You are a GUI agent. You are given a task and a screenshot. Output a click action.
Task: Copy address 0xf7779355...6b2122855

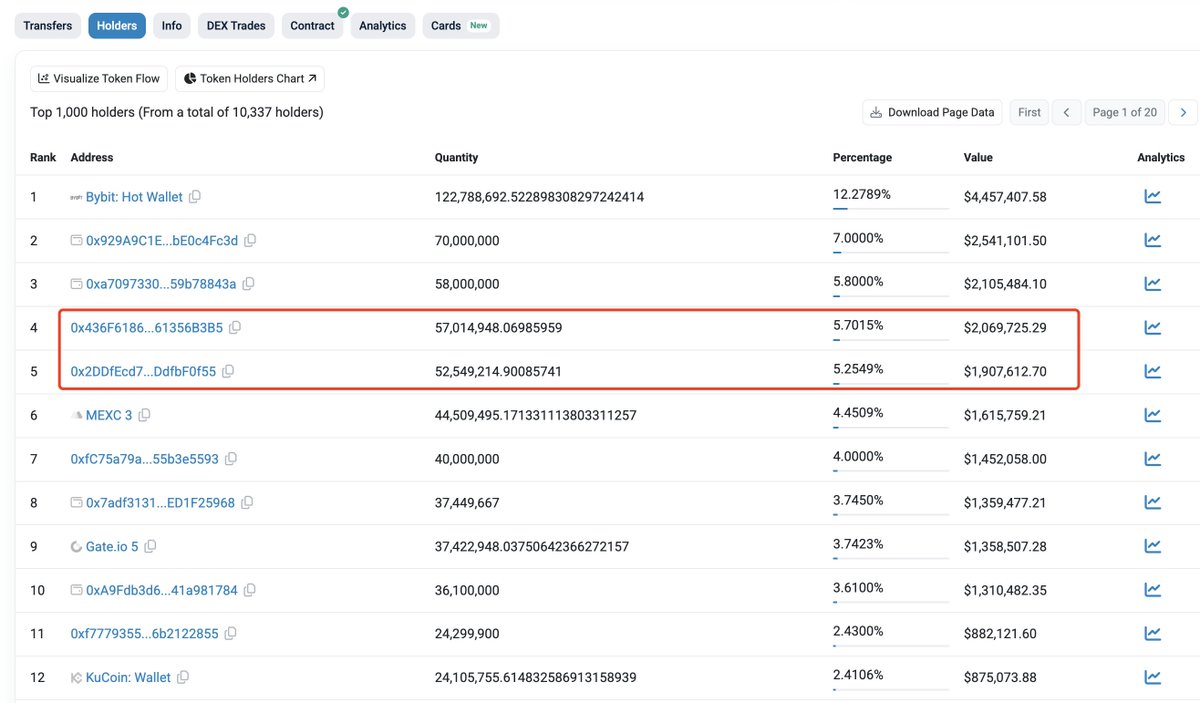point(231,633)
